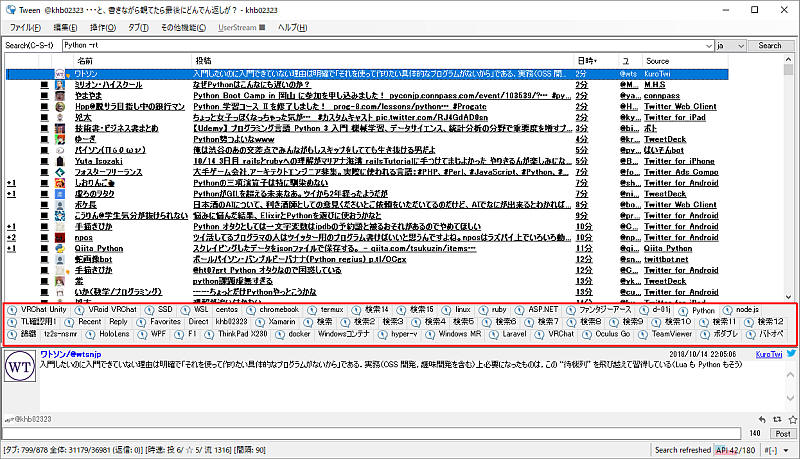Click the avatar in the 蛇画像bot row
This screenshot has width=800, height=459.
pyautogui.click(x=60, y=259)
